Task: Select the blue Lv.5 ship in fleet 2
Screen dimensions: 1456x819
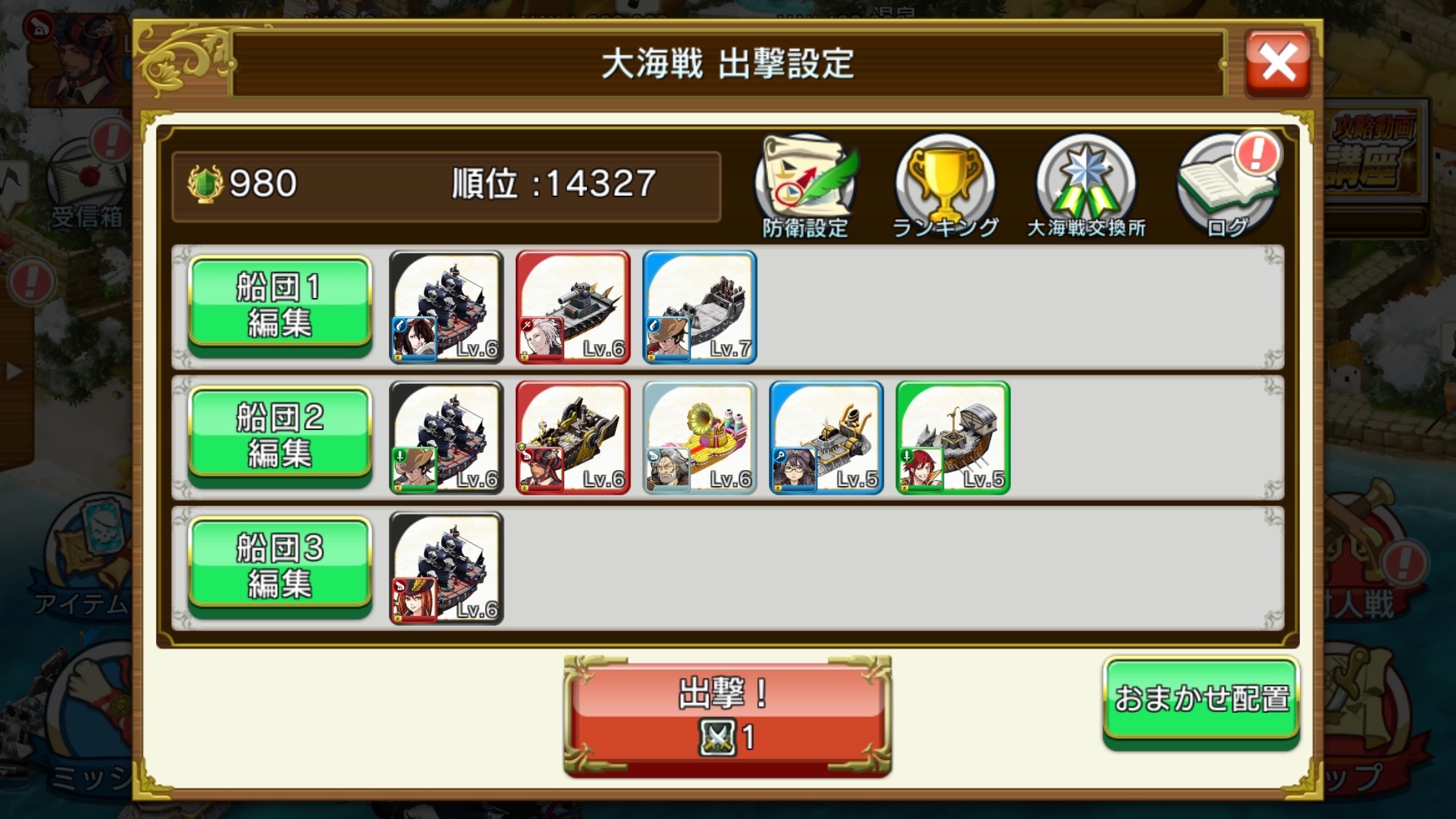Action: [826, 437]
